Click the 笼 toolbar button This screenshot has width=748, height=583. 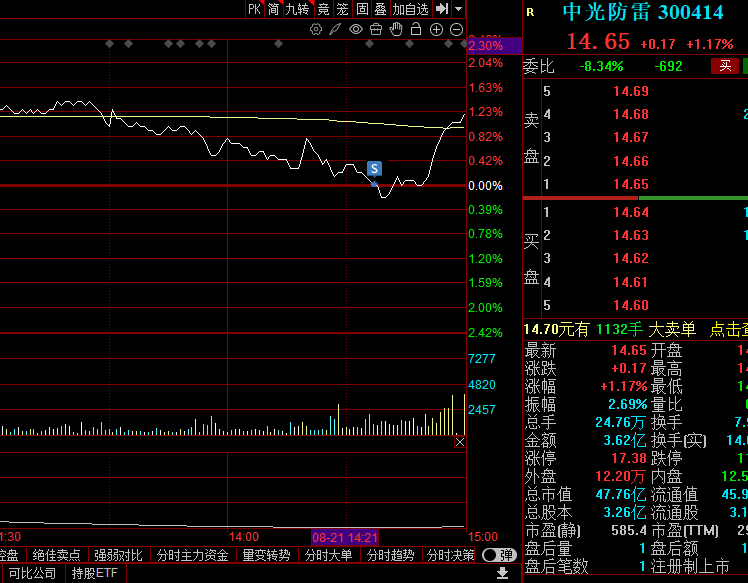click(x=343, y=9)
